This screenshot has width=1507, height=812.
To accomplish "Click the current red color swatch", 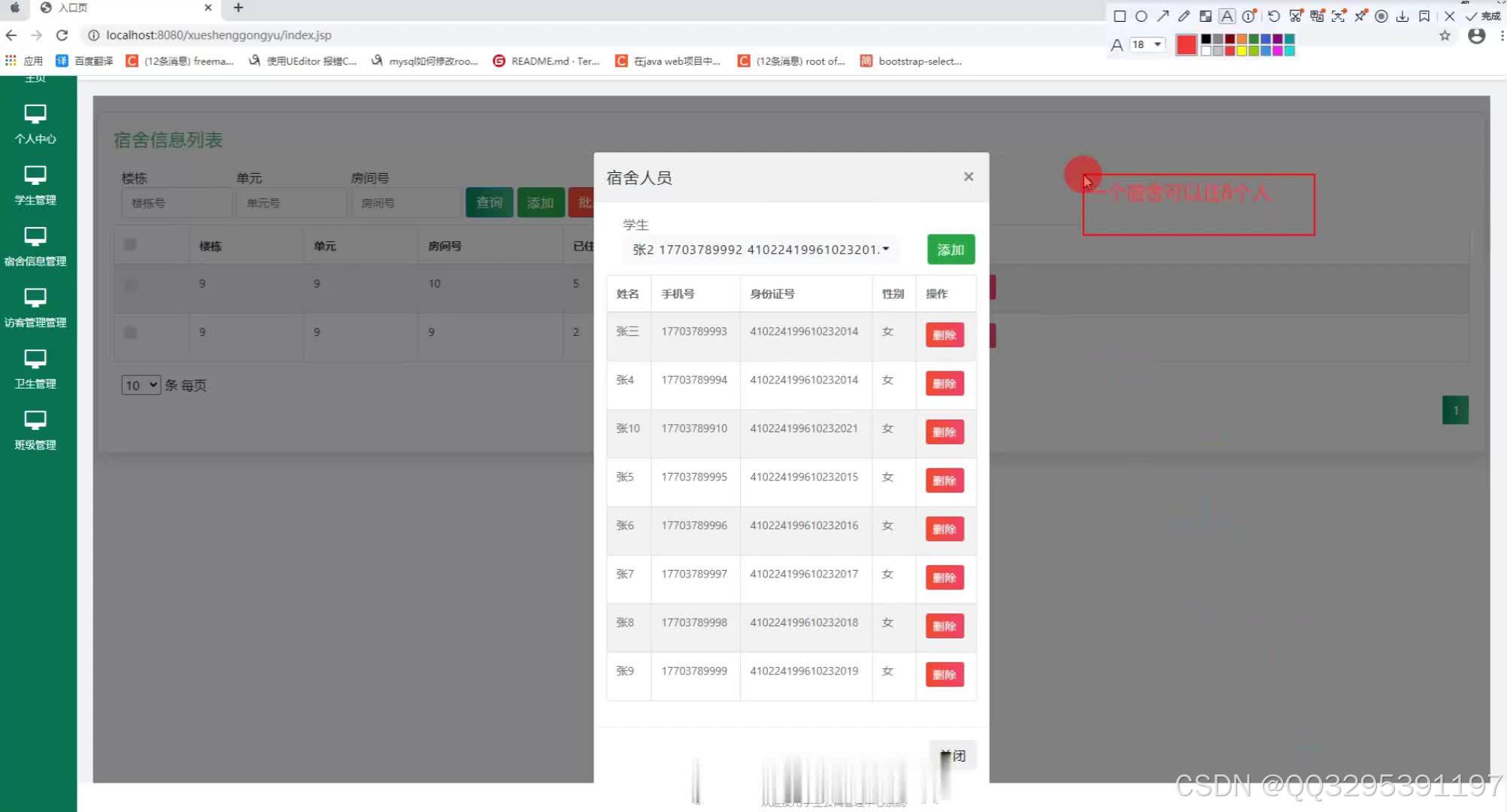I will point(1186,45).
